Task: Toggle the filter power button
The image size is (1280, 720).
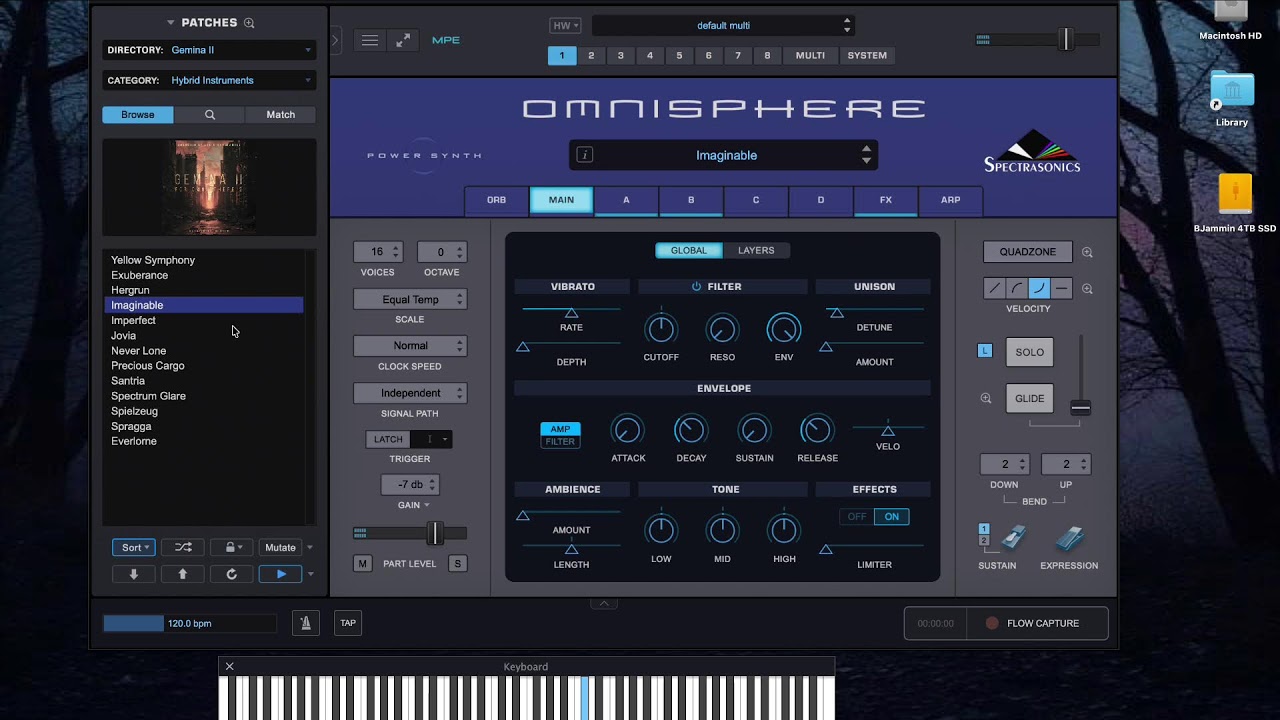Action: [x=697, y=287]
